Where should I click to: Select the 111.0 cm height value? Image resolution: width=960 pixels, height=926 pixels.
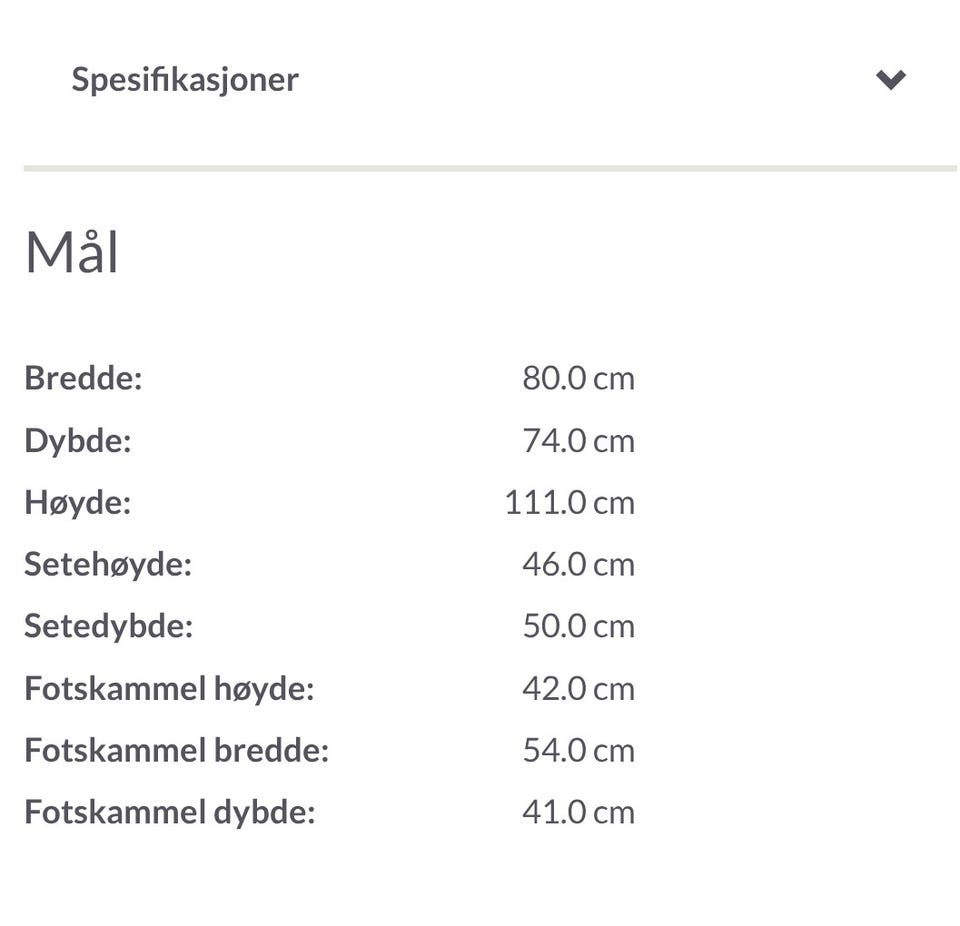[x=569, y=502]
